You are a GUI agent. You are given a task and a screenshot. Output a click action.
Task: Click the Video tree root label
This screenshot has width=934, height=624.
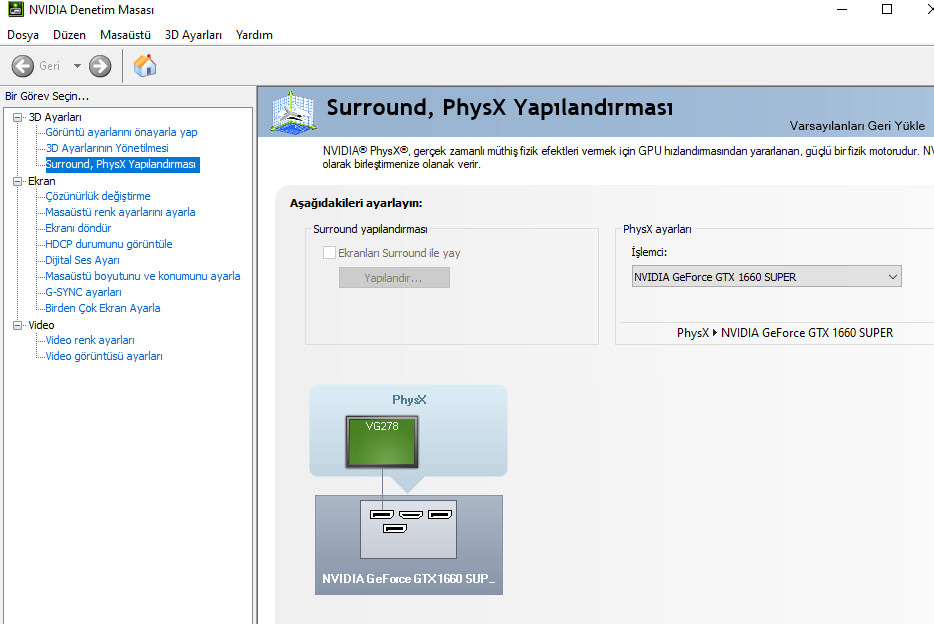(41, 325)
